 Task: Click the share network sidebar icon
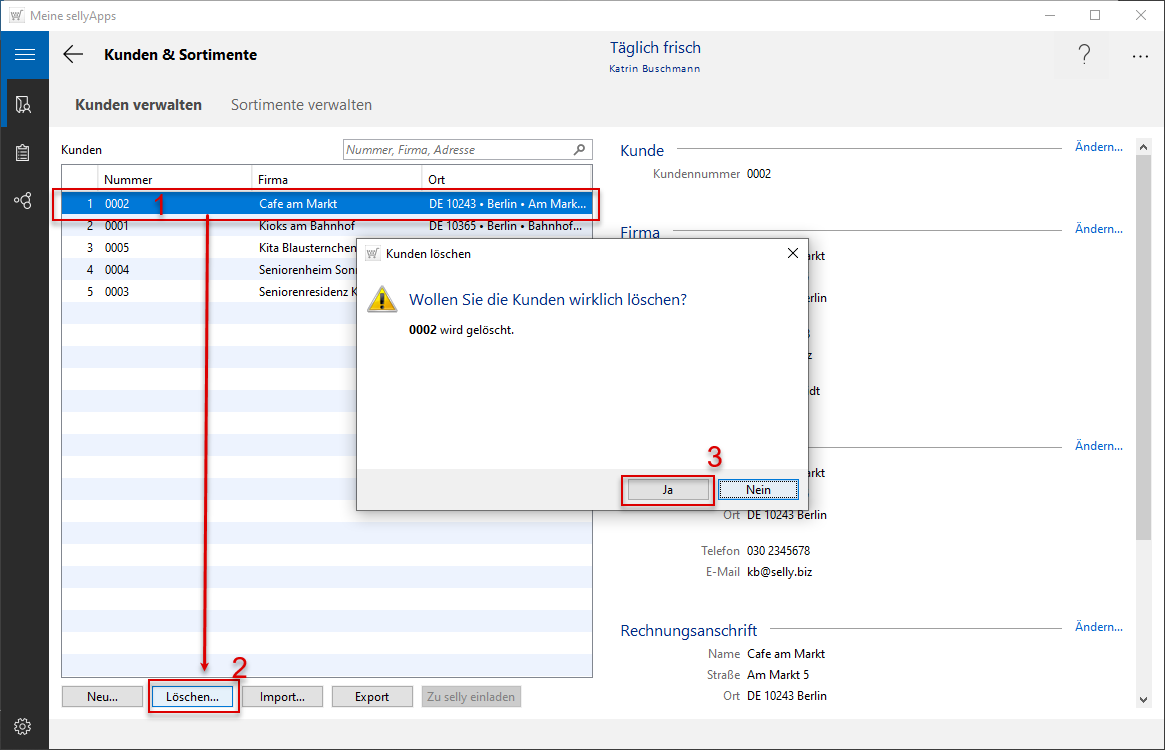(x=24, y=201)
